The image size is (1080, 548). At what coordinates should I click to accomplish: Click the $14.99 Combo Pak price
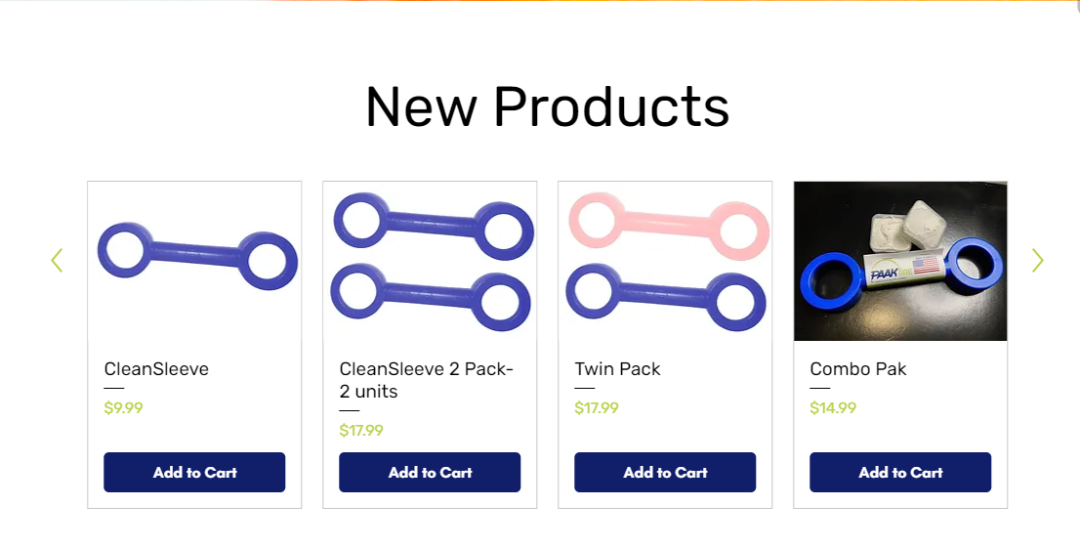click(833, 408)
